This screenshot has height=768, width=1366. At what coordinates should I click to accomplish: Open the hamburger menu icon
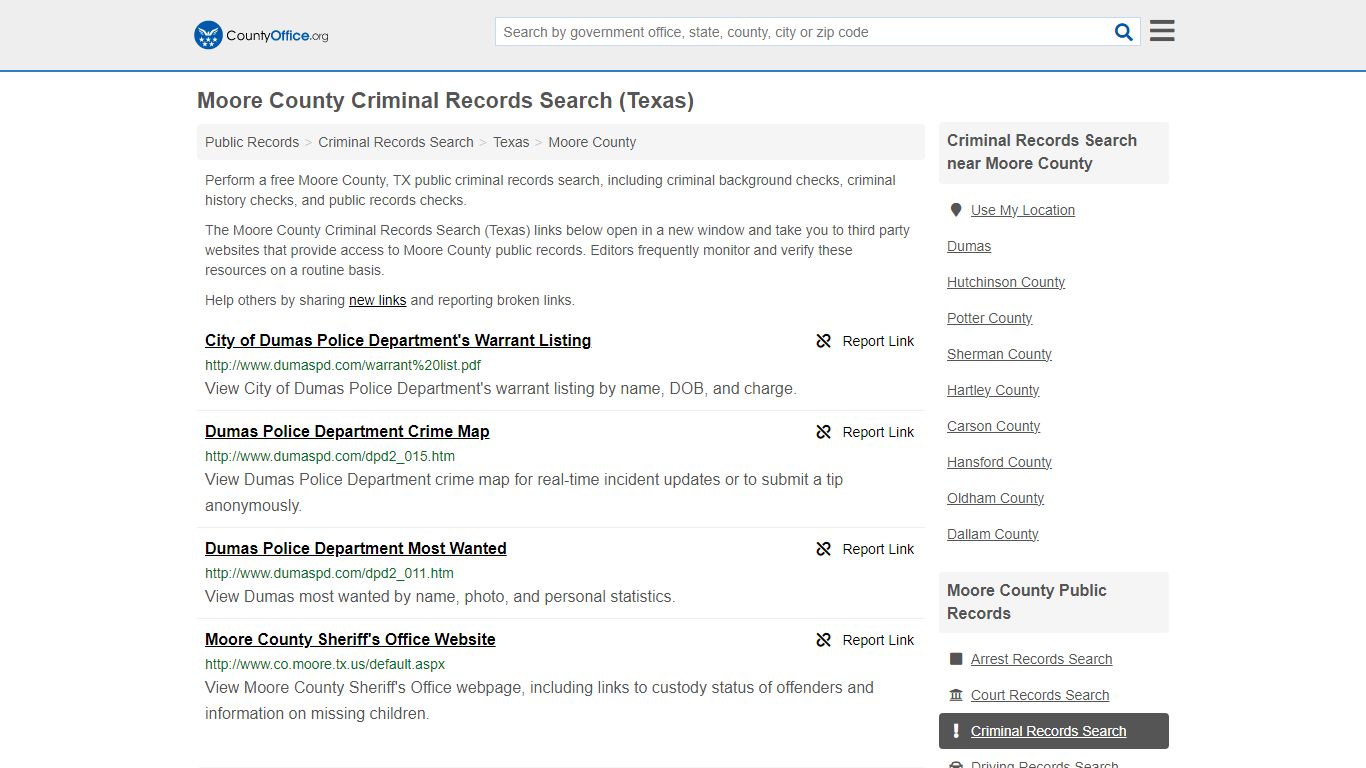click(1162, 31)
